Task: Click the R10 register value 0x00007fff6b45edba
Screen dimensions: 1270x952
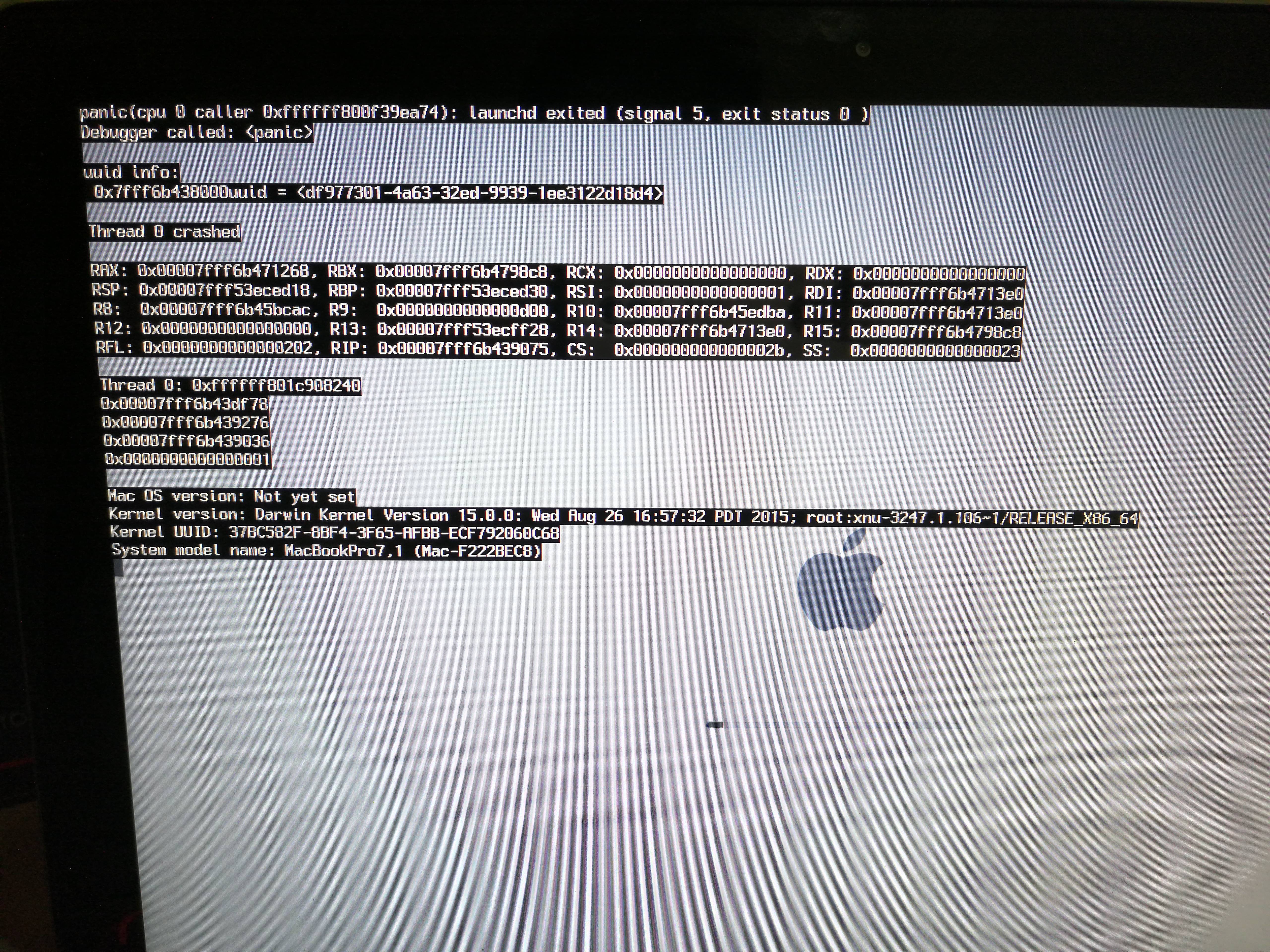Action: (700, 312)
